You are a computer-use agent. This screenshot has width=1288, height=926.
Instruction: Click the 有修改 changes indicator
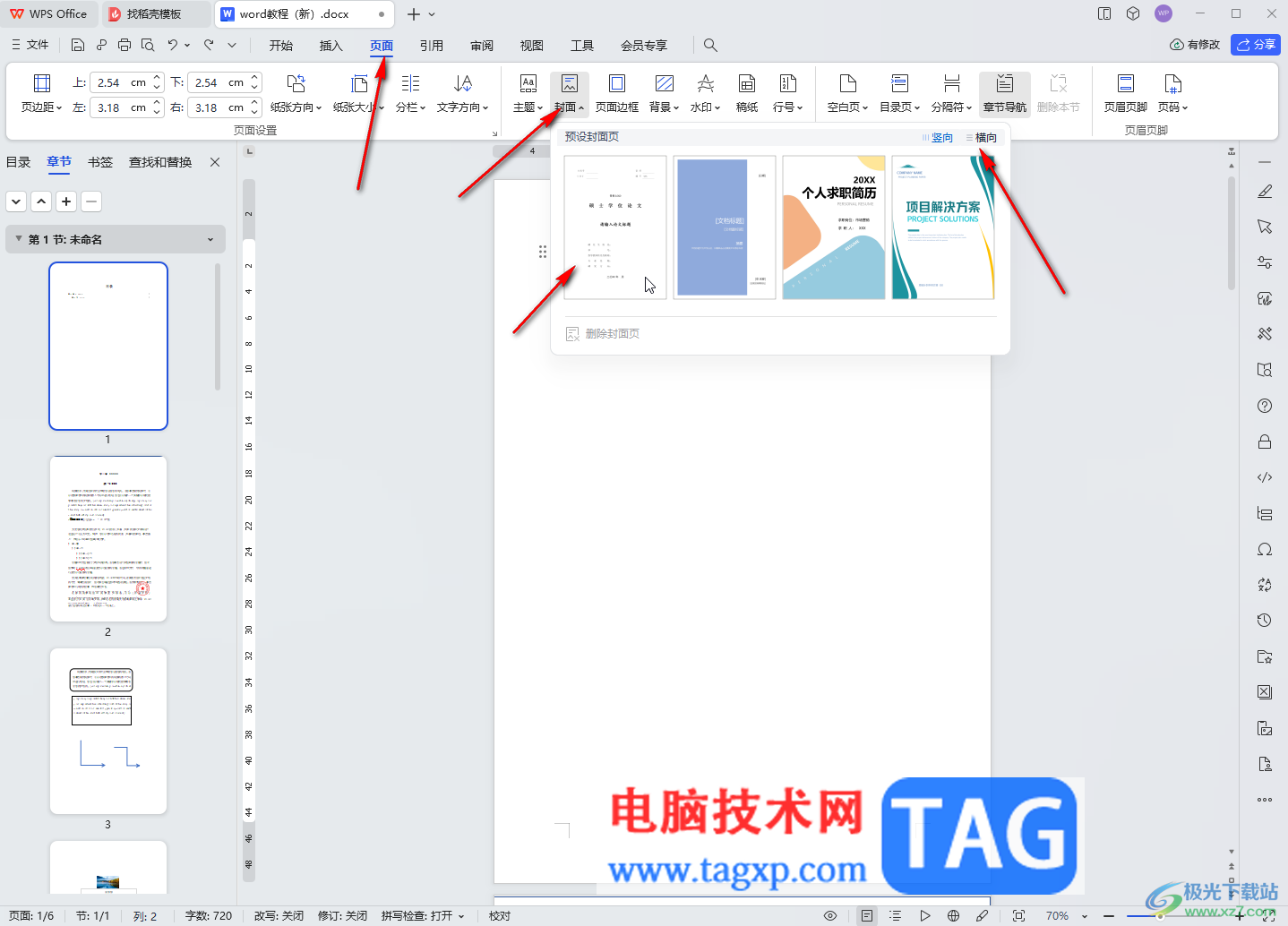coord(1195,45)
